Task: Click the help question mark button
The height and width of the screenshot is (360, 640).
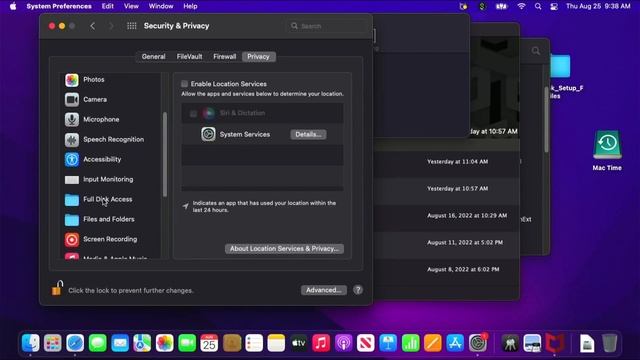Action: click(x=358, y=290)
